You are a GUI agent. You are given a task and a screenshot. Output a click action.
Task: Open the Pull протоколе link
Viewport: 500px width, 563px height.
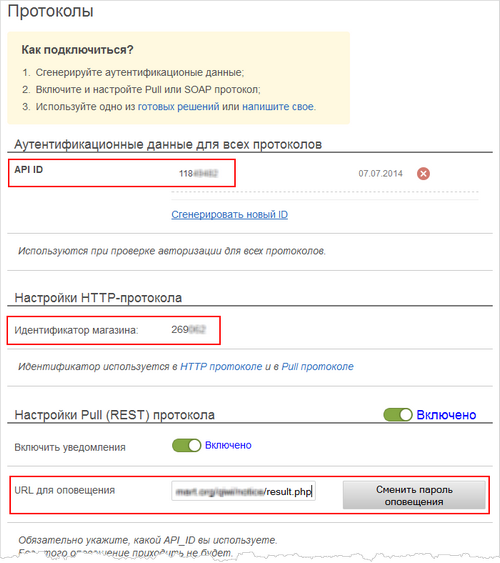click(317, 367)
